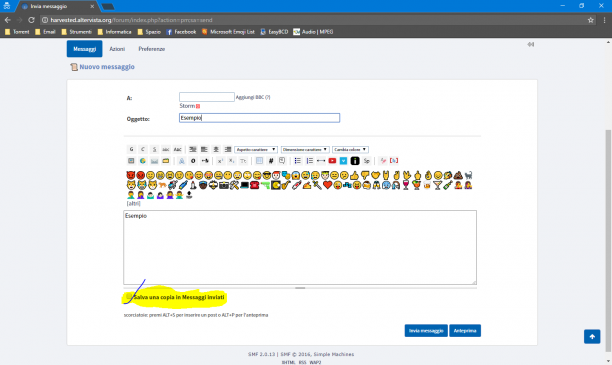Open the Azioni menu
The image size is (612, 365).
pos(117,49)
